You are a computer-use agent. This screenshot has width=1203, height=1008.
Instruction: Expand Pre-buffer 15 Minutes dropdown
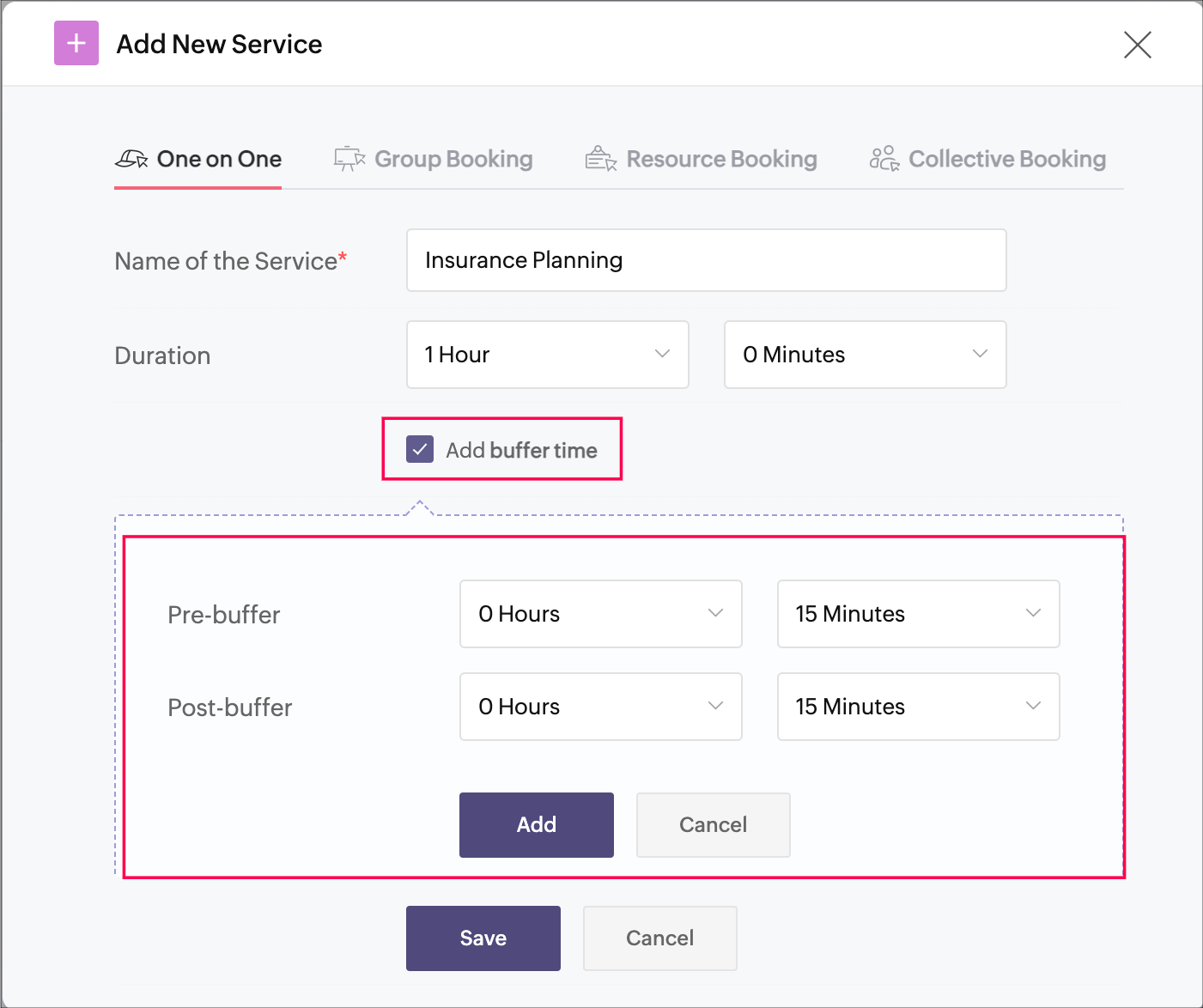point(919,614)
